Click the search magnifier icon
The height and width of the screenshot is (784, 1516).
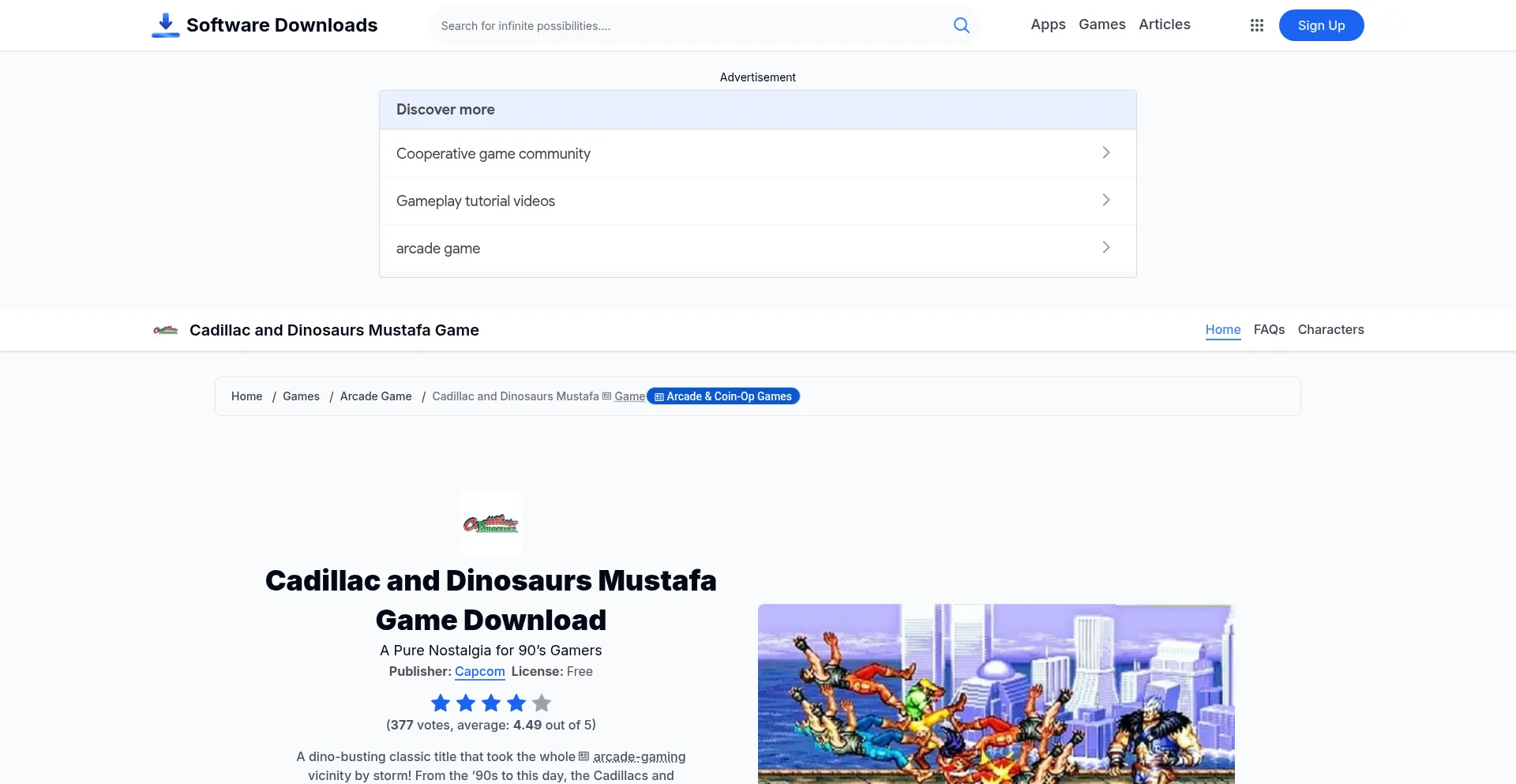(x=961, y=25)
